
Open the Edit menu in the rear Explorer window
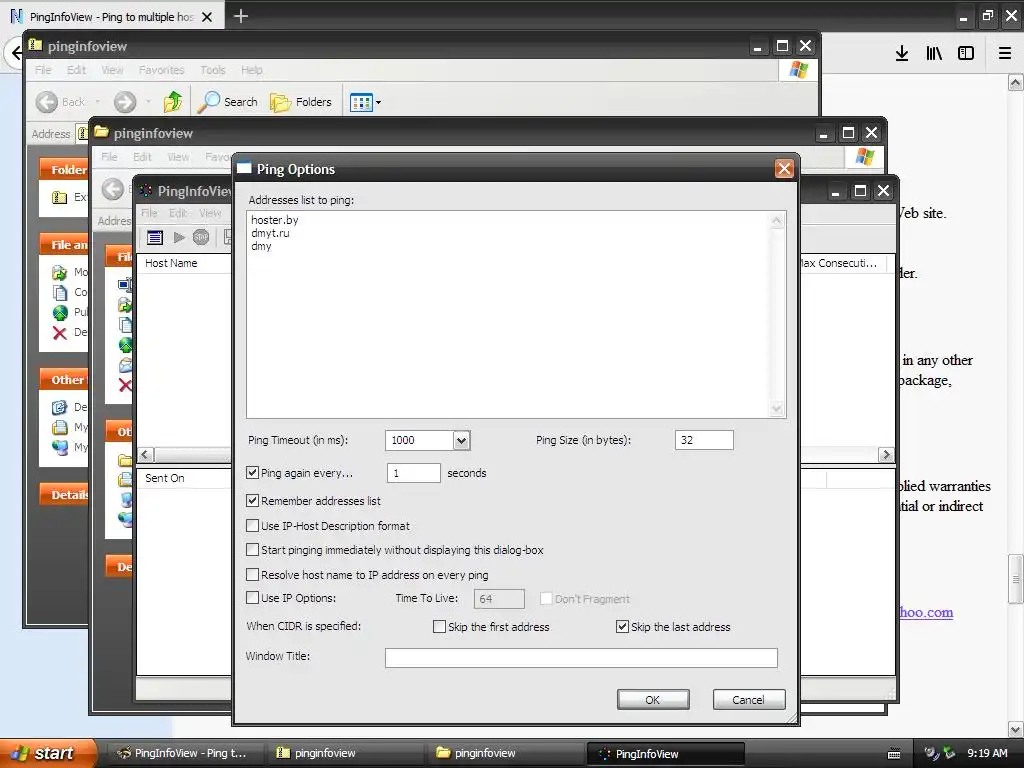76,70
